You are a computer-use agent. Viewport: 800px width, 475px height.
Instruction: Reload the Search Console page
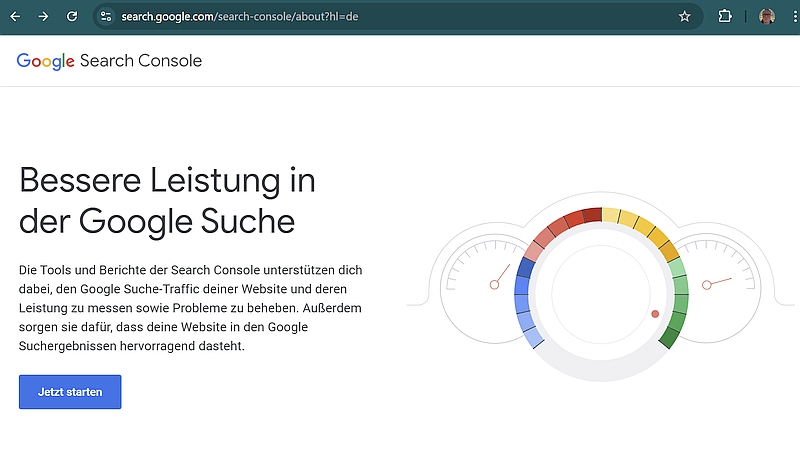pos(72,16)
